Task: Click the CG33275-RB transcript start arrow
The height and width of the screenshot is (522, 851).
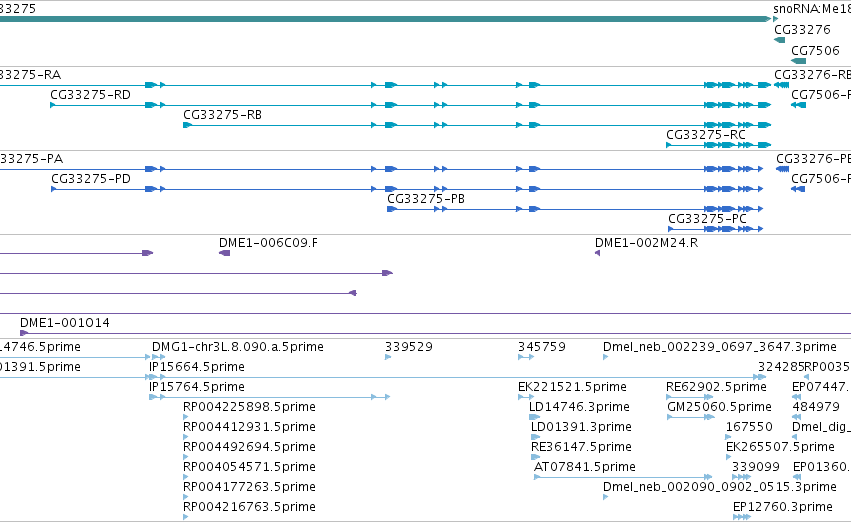Action: coord(187,125)
